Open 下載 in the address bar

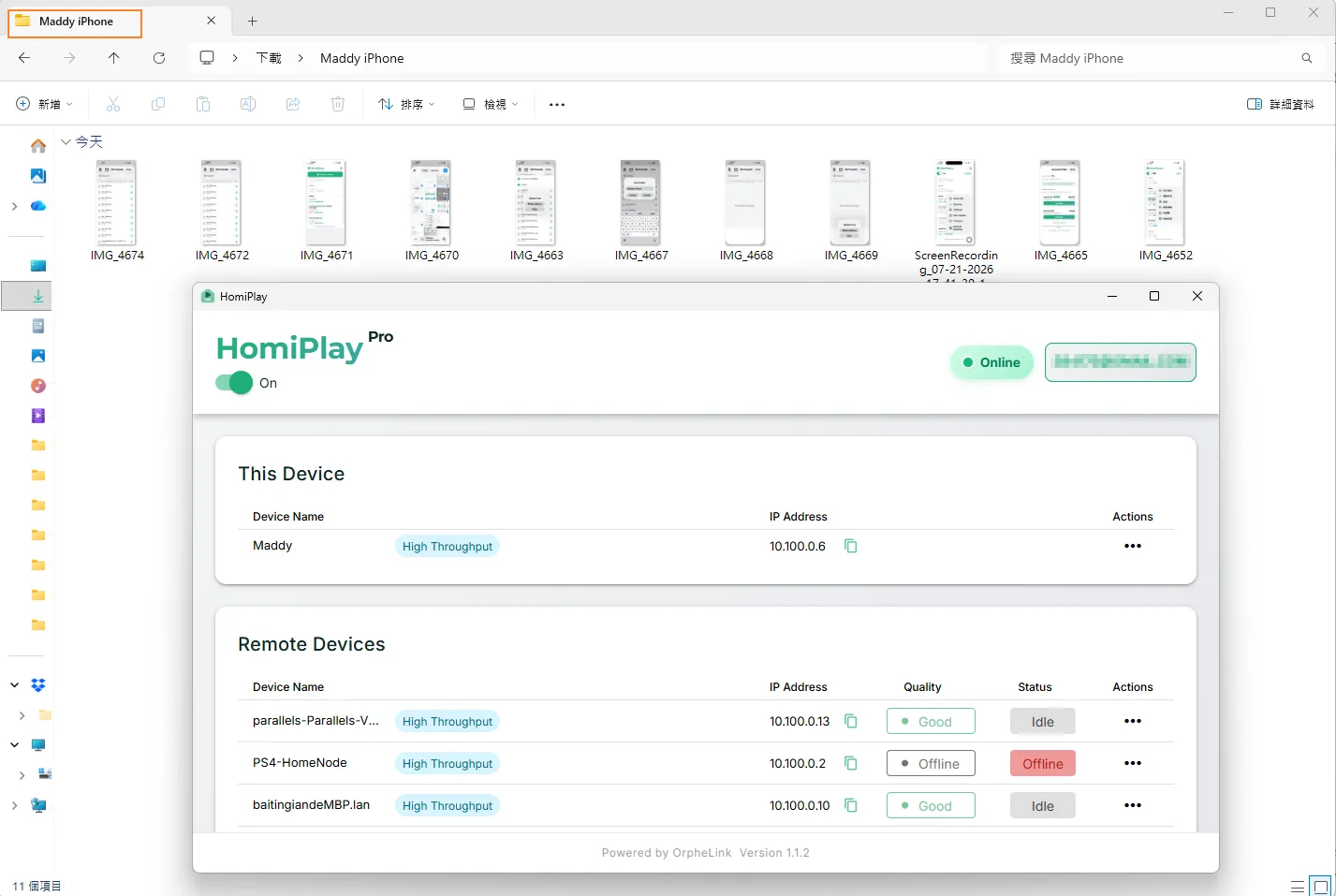[x=269, y=58]
